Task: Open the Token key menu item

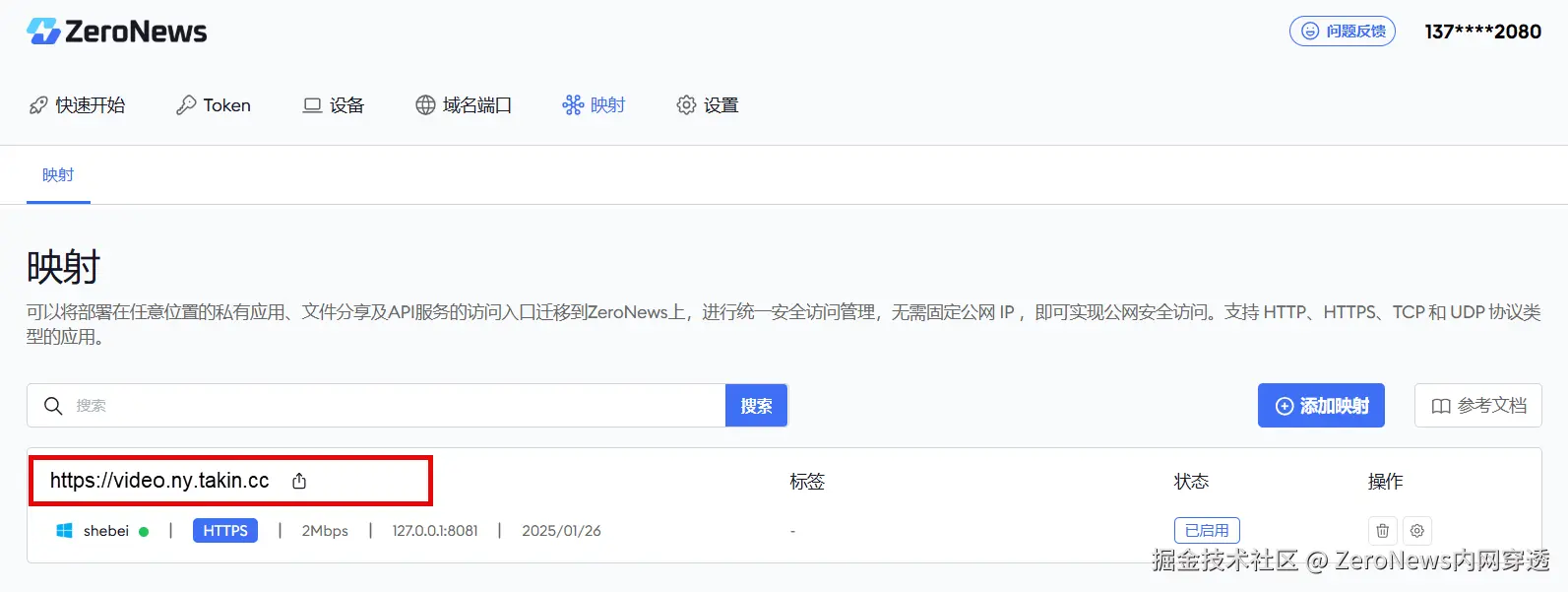Action: pos(214,105)
